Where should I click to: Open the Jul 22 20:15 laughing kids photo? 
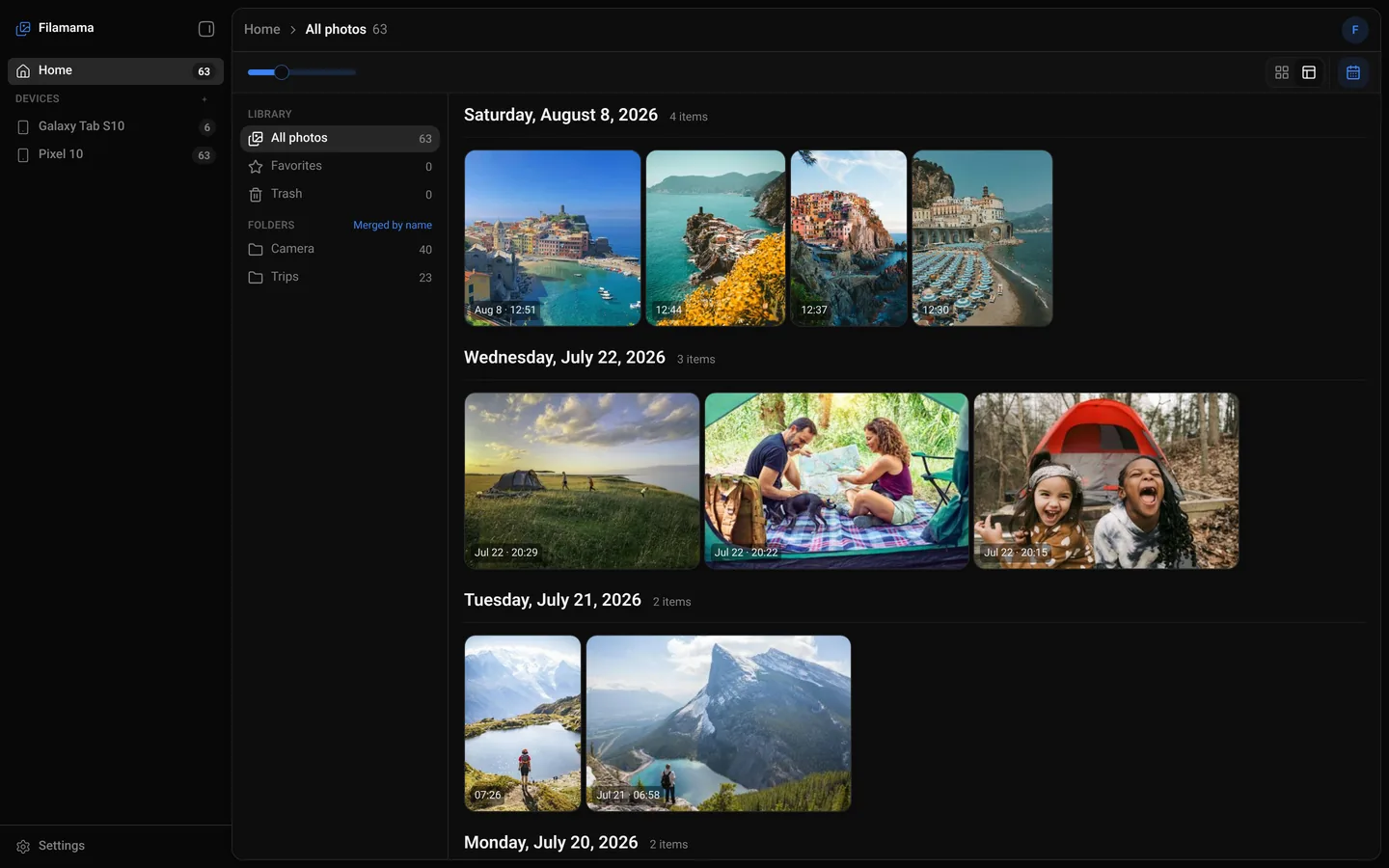[1106, 480]
